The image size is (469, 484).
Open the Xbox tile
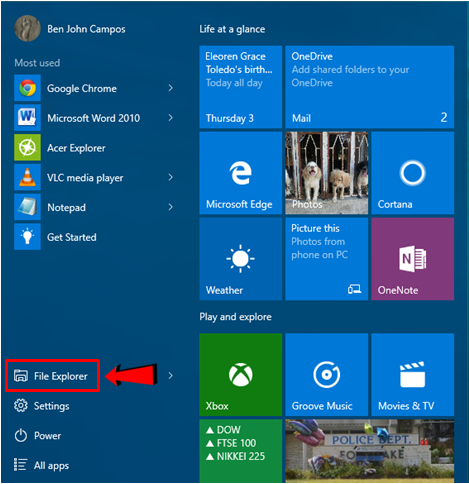[x=241, y=375]
